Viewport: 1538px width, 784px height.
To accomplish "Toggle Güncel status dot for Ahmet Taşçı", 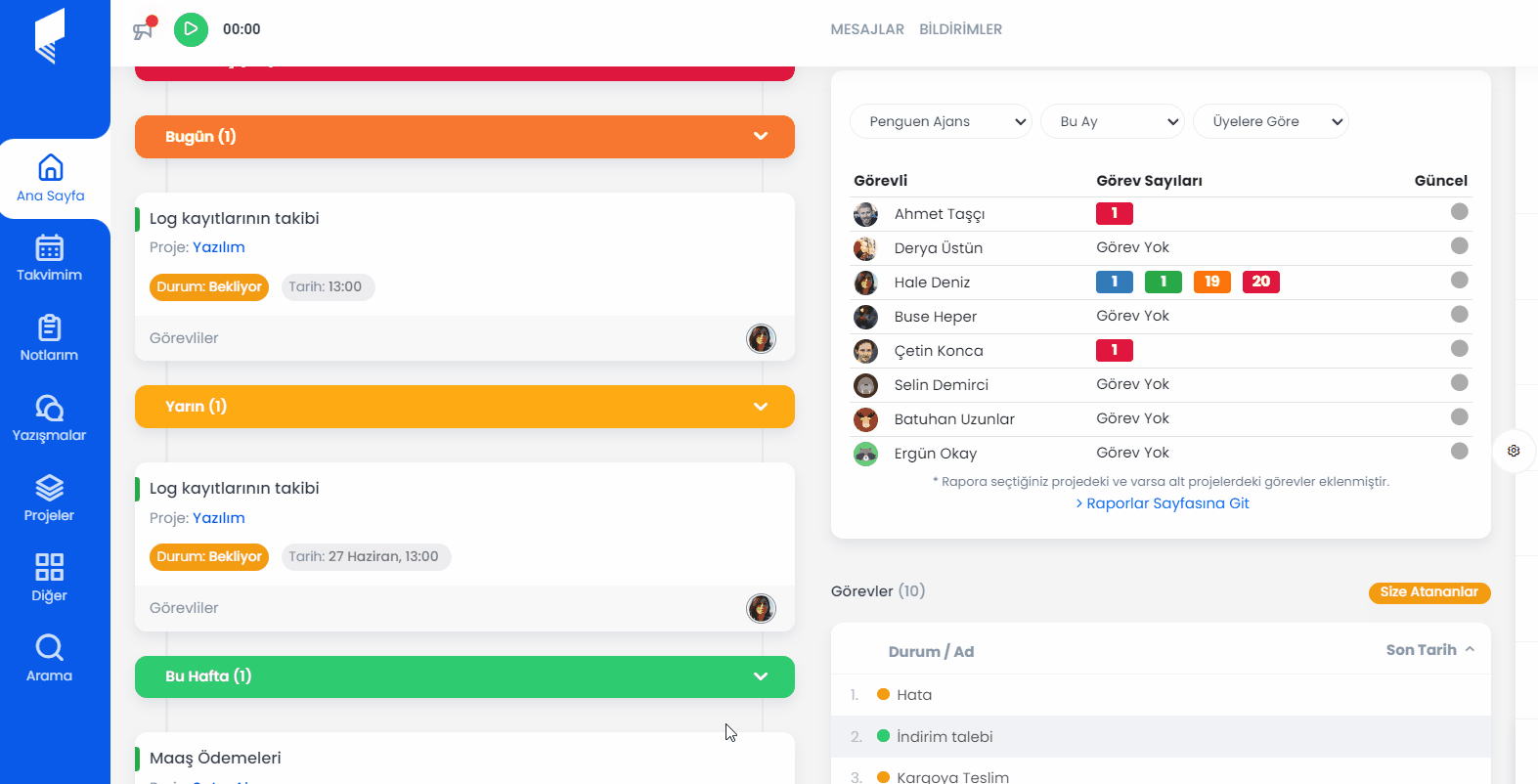I will (x=1459, y=212).
